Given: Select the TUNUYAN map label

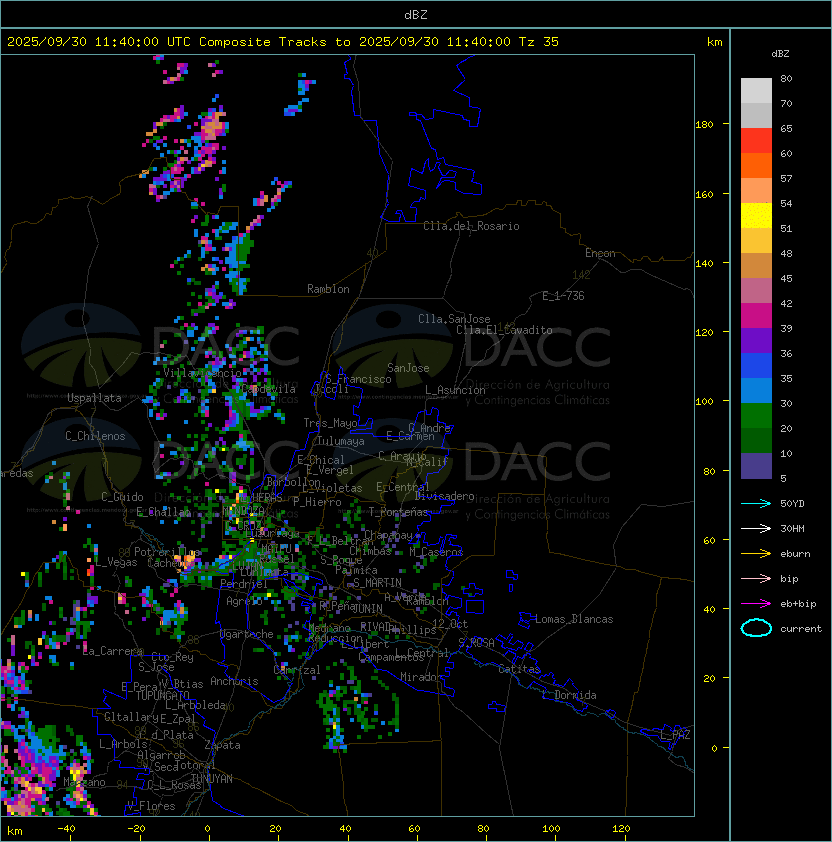Looking at the screenshot, I should (212, 779).
